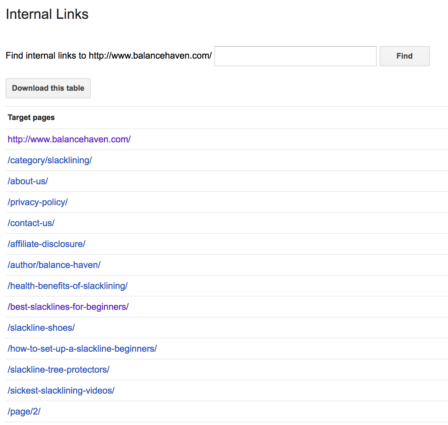Click the Internal Links page heading
Image resolution: width=448 pixels, height=425 pixels.
[47, 14]
